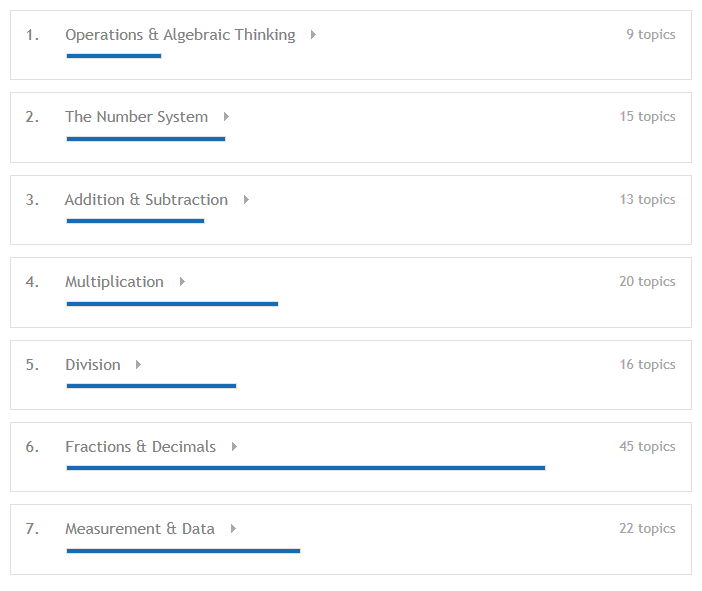Open the Multiplication topic link
This screenshot has width=702, height=591.
pos(115,282)
